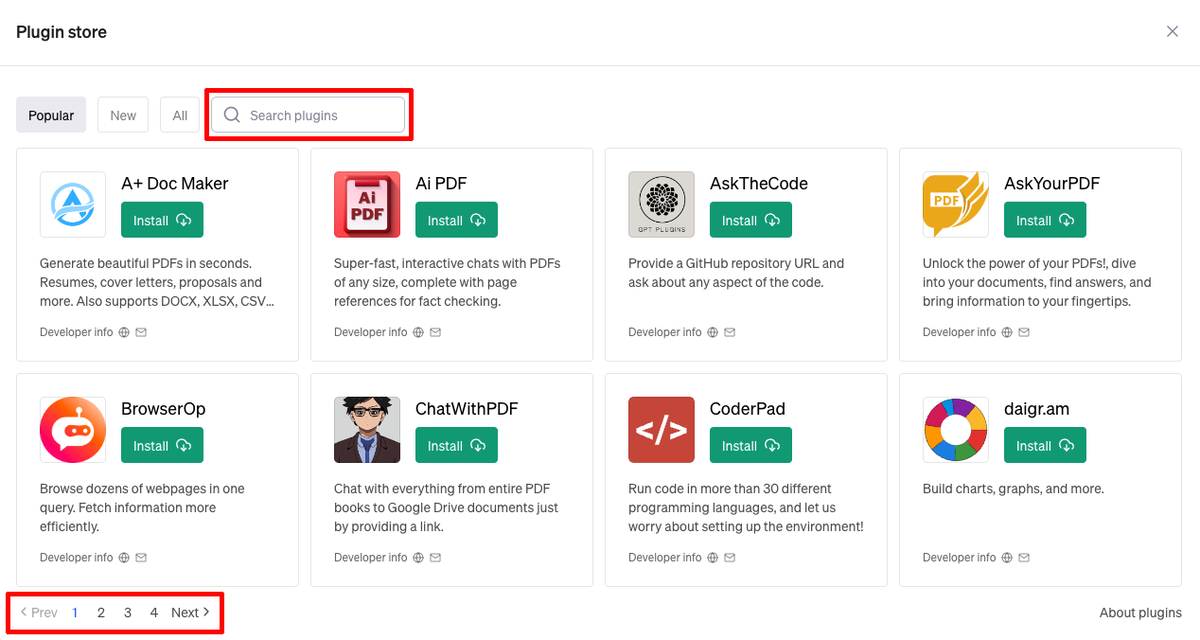Viewport: 1200px width, 640px height.
Task: Install the BrowserOp plugin
Action: pos(161,446)
